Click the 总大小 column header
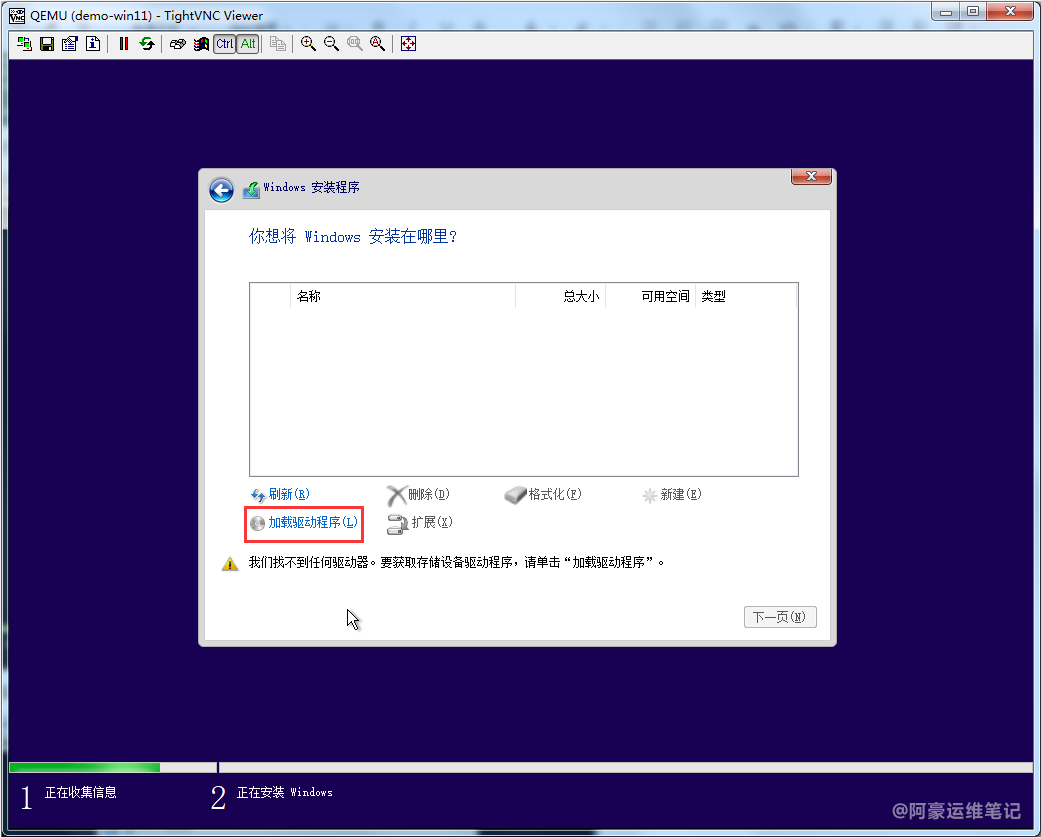Viewport: 1041px width, 838px height. tap(580, 297)
